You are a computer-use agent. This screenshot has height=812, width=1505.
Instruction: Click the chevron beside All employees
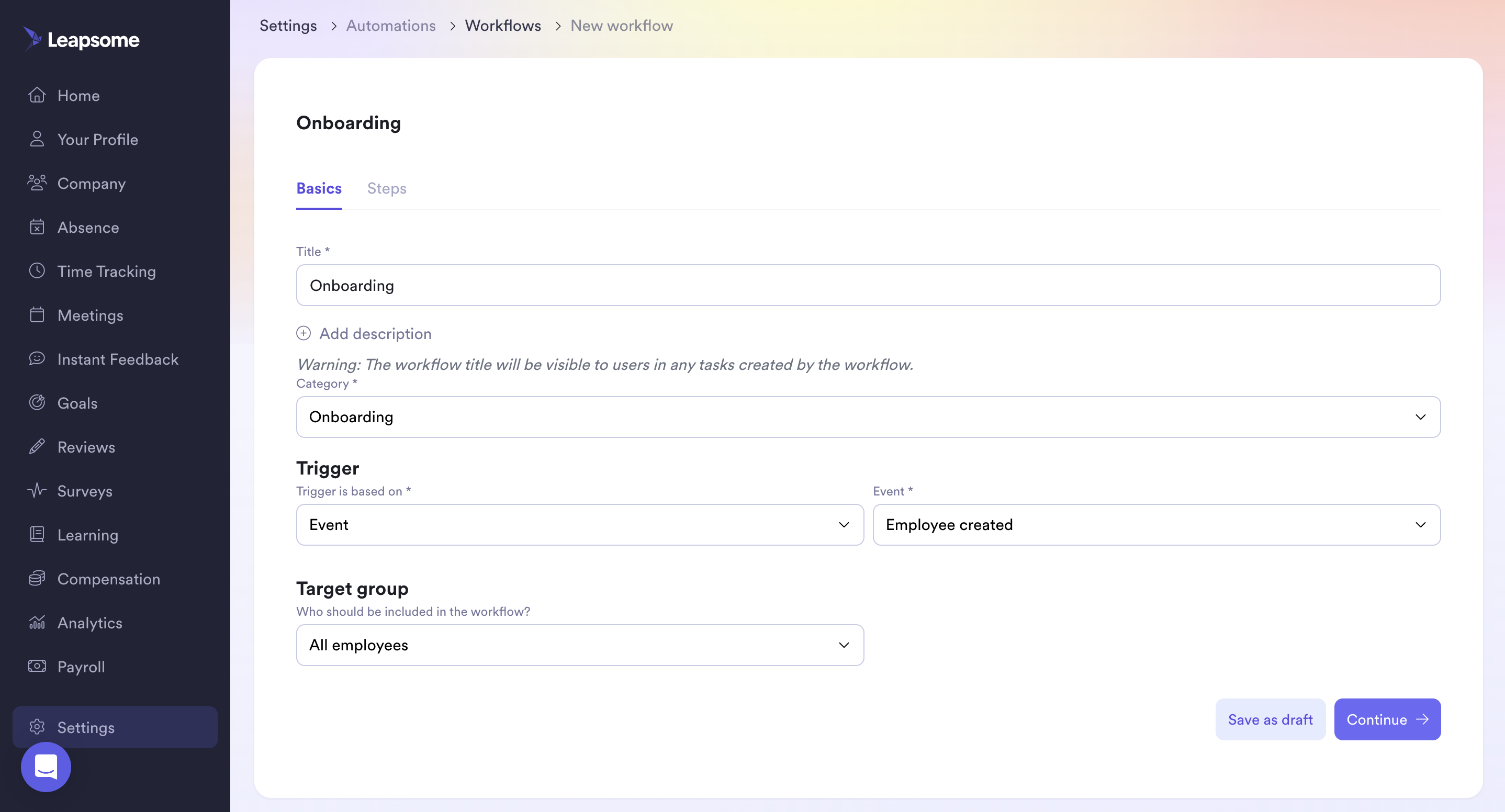tap(844, 645)
